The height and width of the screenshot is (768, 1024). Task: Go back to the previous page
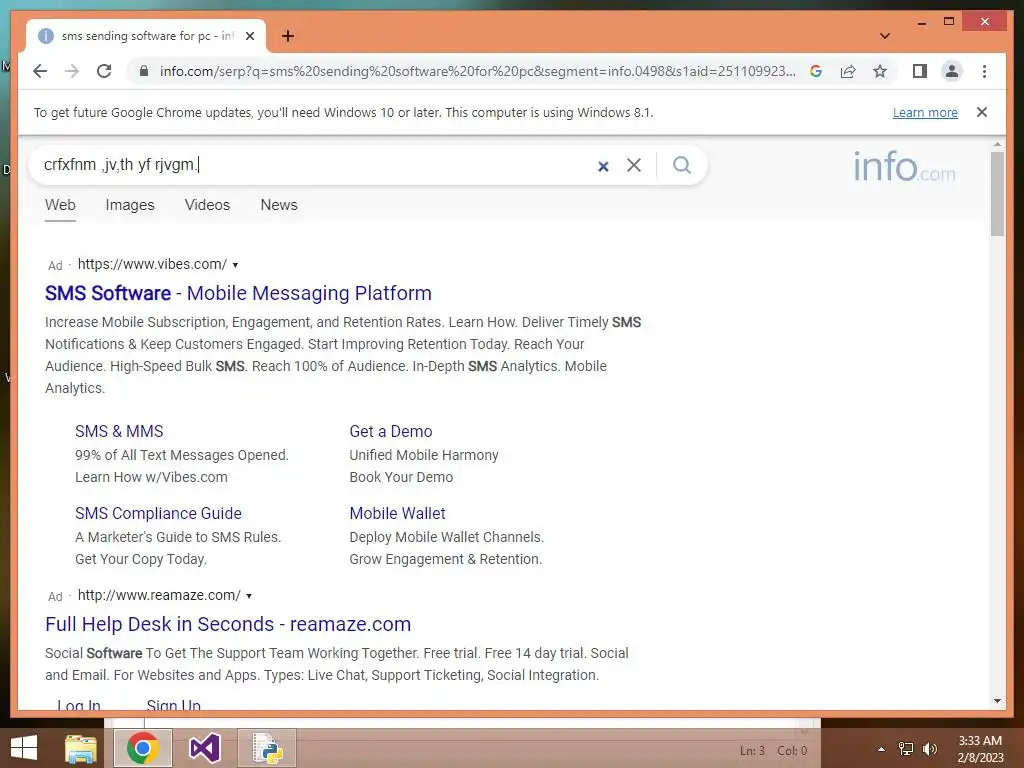[x=40, y=71]
